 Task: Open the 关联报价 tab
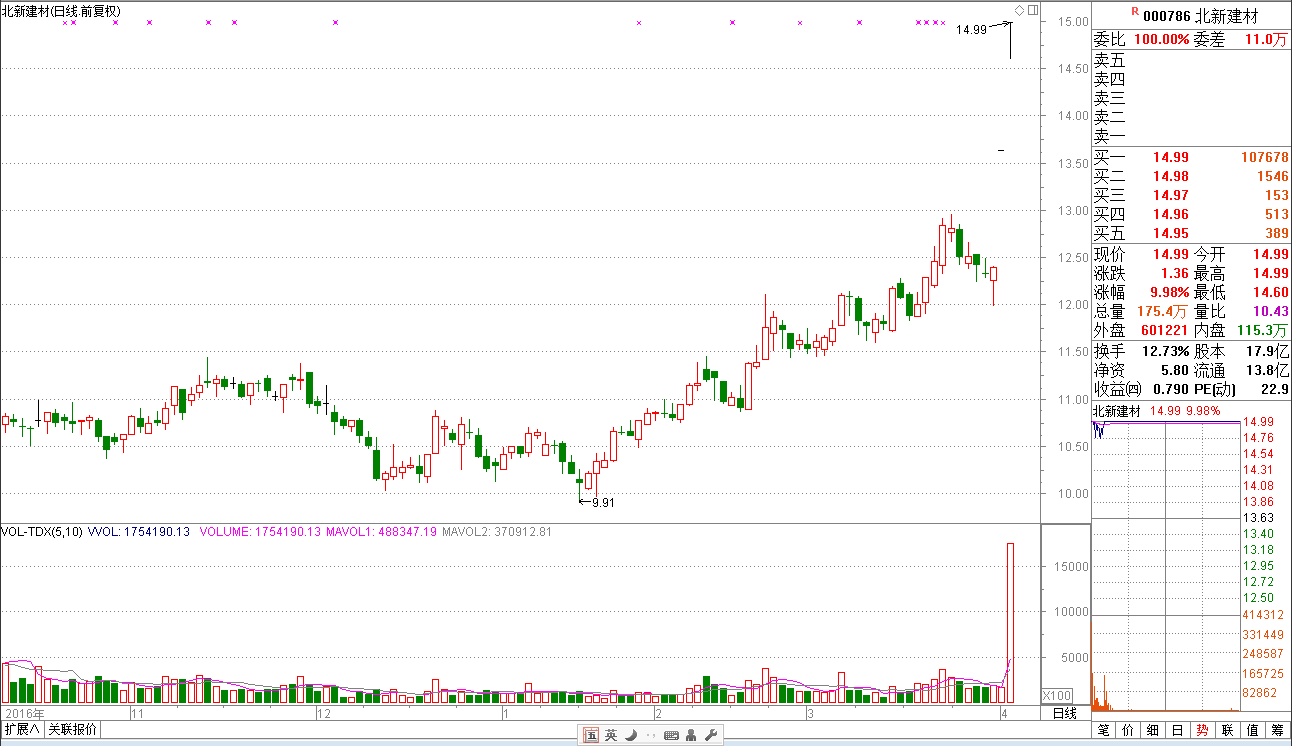[x=72, y=730]
